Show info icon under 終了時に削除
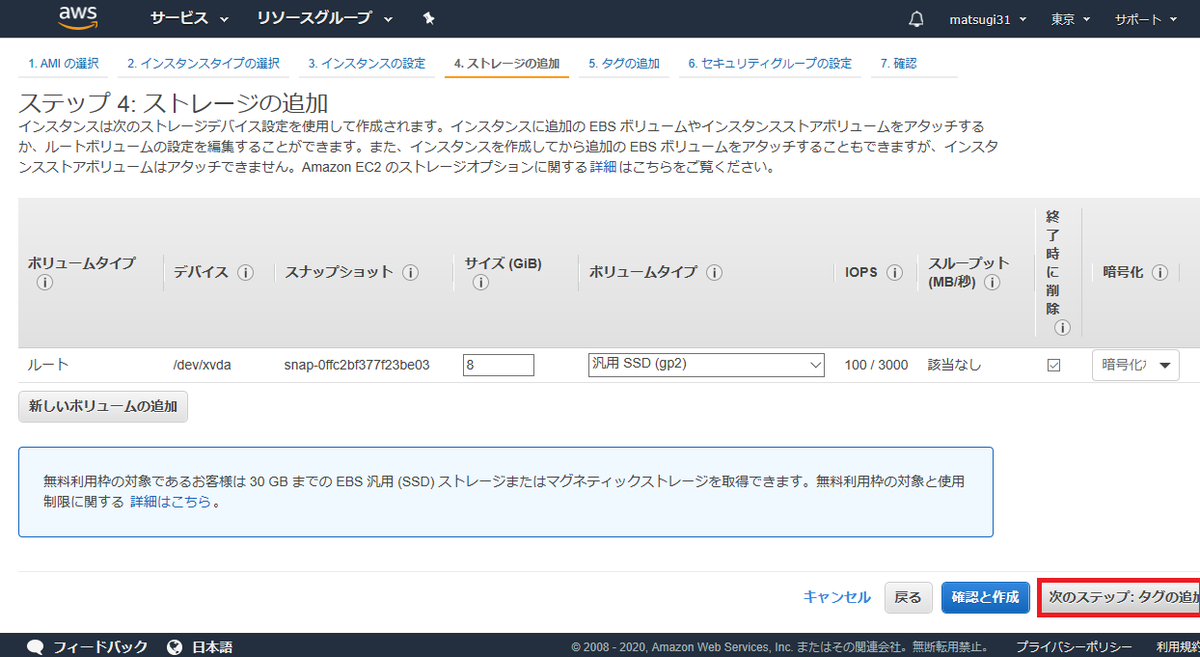The image size is (1200, 657). (1062, 327)
